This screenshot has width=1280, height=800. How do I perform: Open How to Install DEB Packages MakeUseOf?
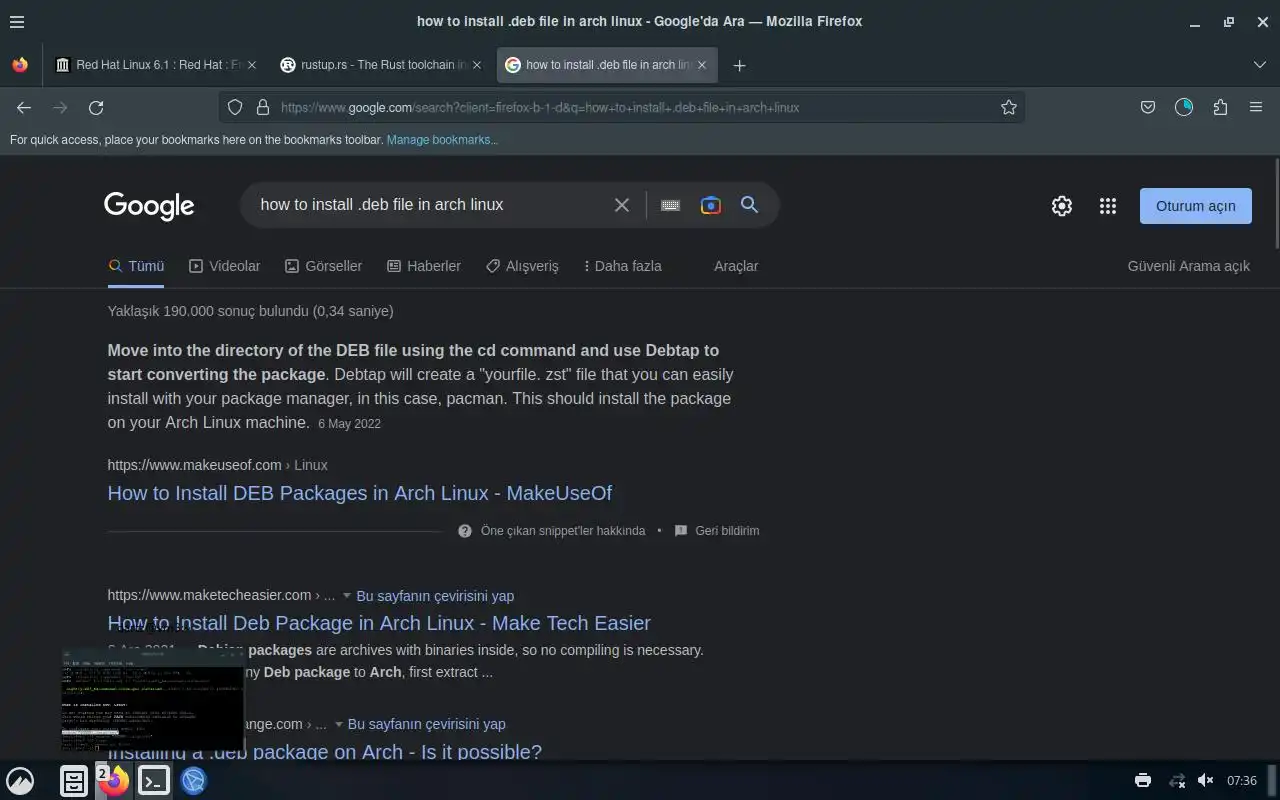point(360,493)
